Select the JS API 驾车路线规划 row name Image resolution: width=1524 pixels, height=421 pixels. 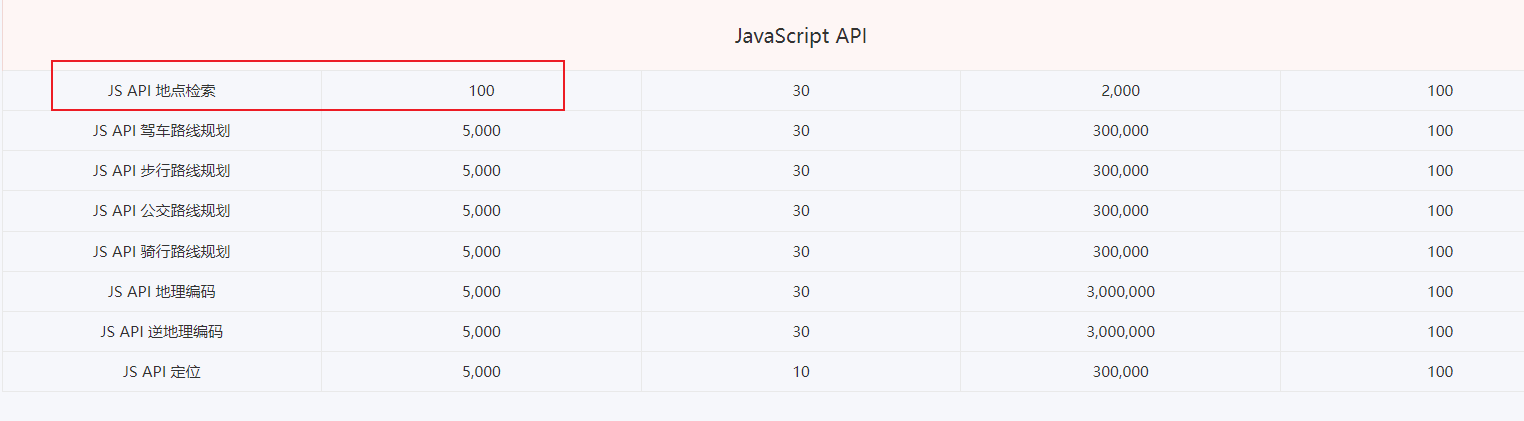pyautogui.click(x=162, y=130)
